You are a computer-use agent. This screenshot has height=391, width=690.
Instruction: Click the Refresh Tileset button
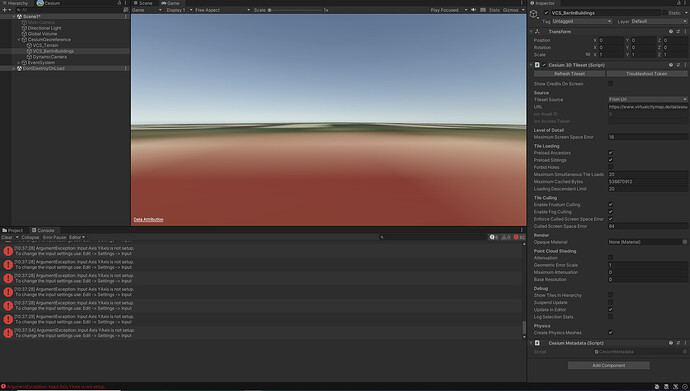point(569,74)
